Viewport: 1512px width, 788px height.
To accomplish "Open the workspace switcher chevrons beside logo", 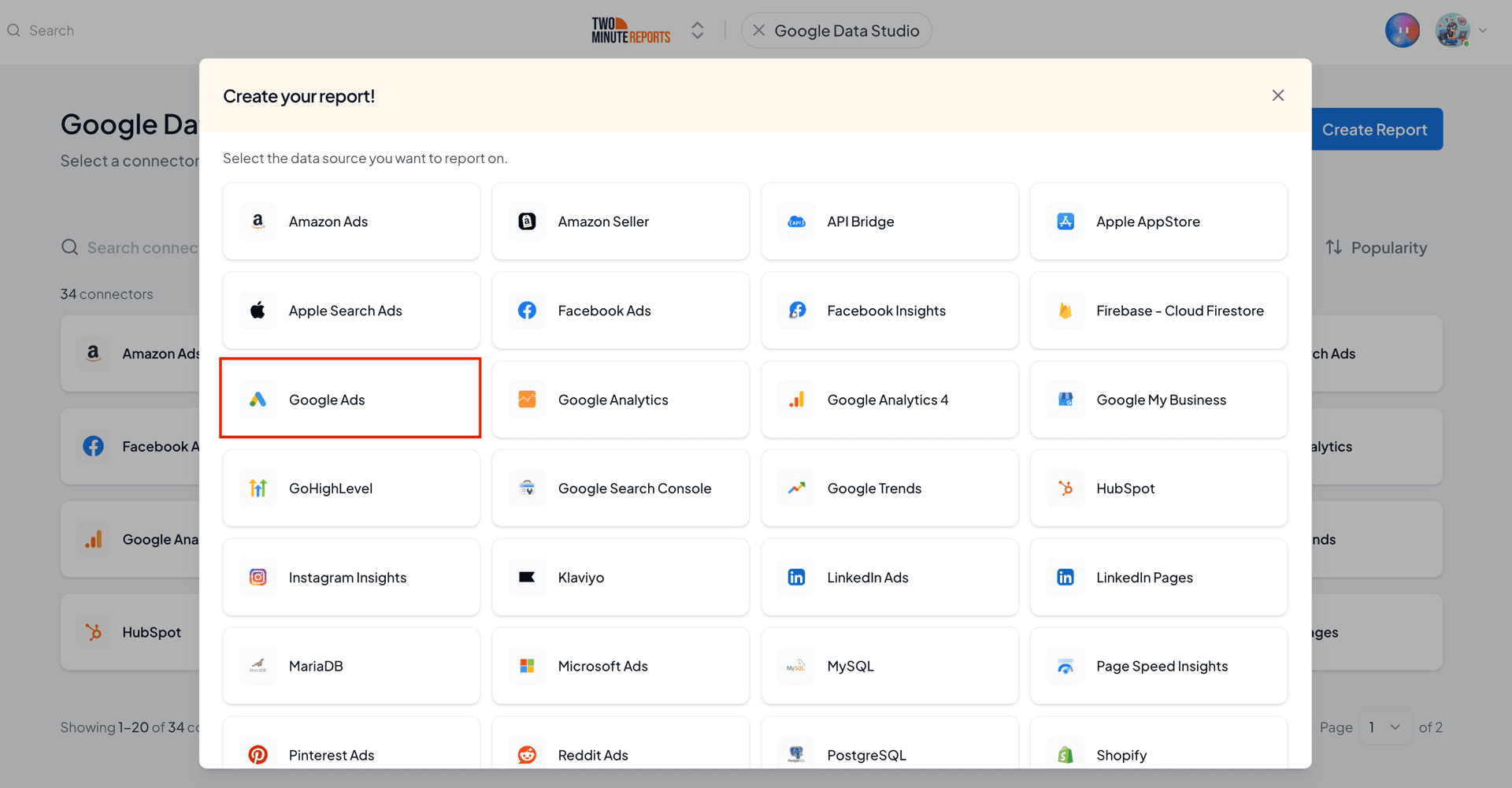I will coord(697,31).
